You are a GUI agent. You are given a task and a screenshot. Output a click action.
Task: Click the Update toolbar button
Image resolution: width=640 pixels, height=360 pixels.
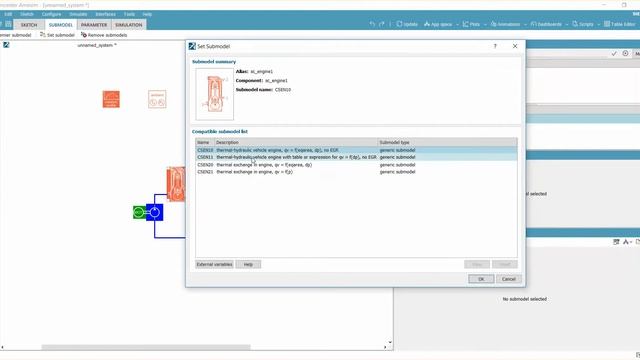click(x=407, y=24)
